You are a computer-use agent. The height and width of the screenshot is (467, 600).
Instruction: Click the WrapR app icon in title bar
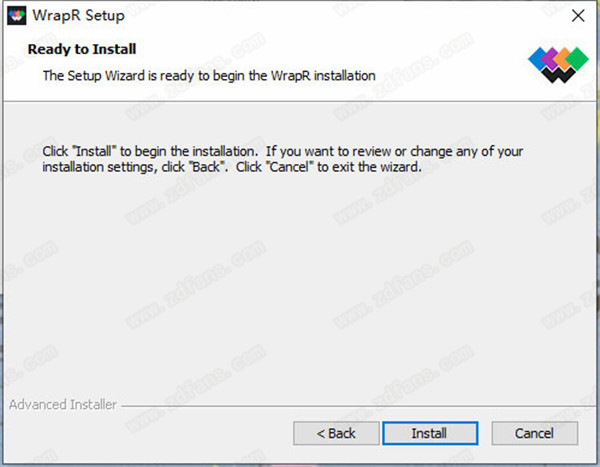pos(16,16)
